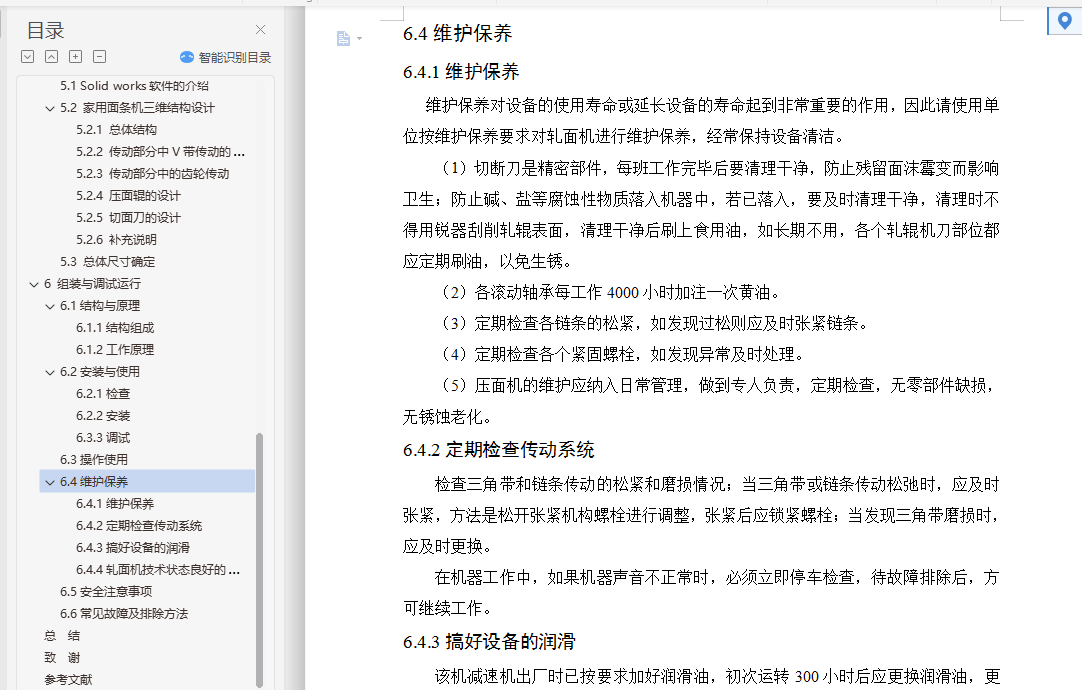Go to 6.2.1 检查

click(103, 394)
